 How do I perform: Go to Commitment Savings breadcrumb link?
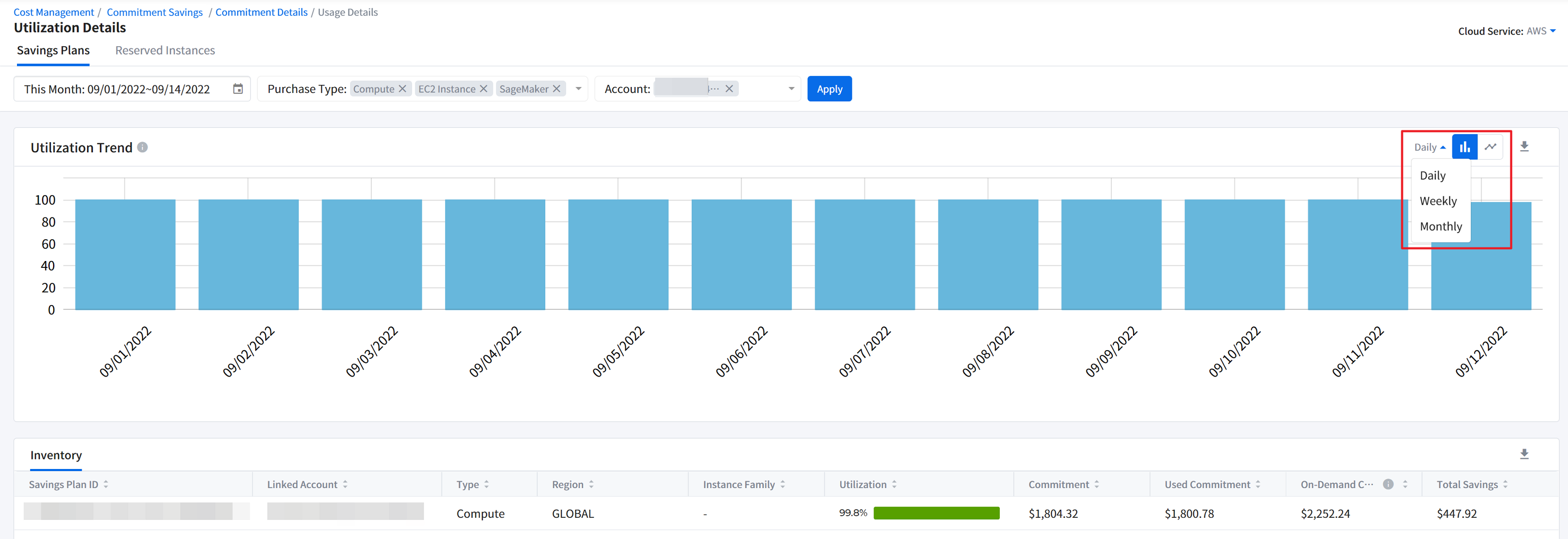[154, 12]
